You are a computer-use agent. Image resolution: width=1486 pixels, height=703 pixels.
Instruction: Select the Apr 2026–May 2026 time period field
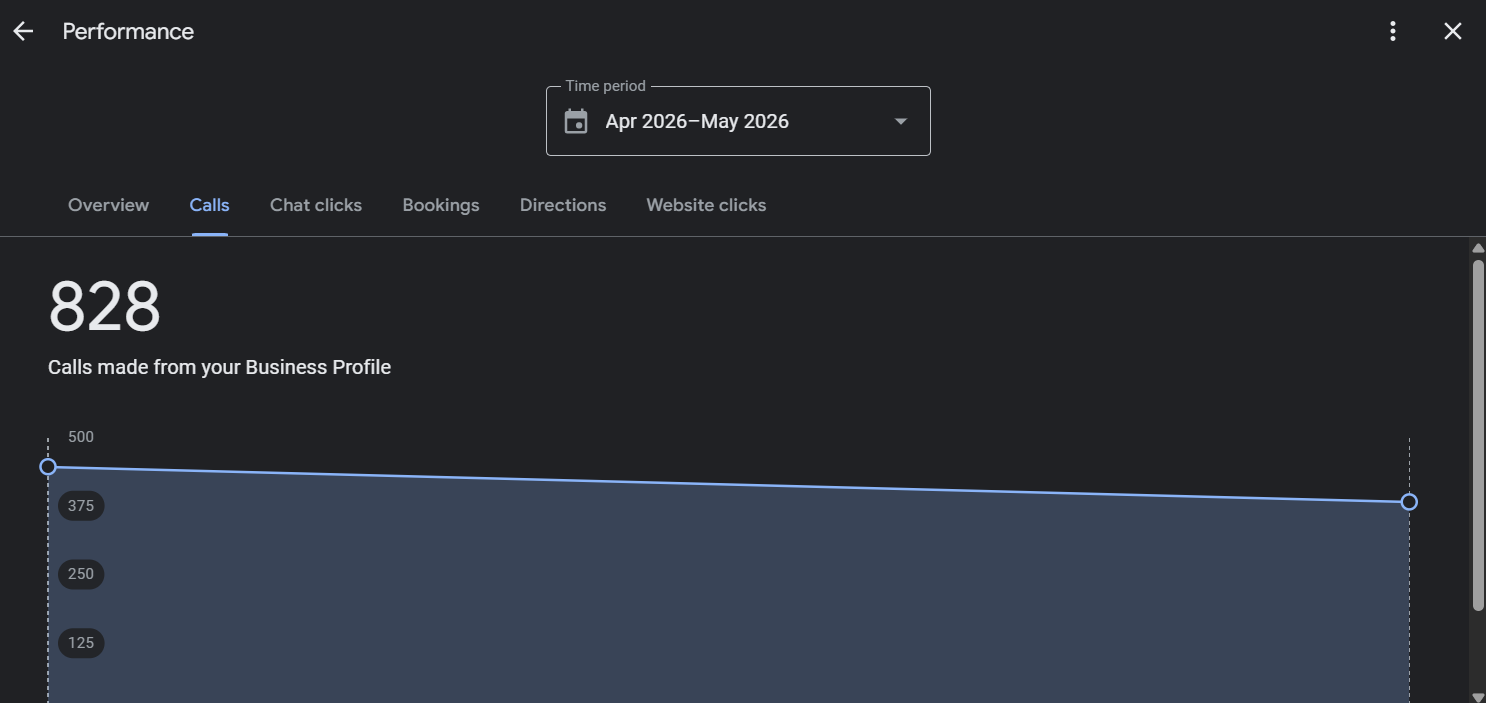[738, 121]
